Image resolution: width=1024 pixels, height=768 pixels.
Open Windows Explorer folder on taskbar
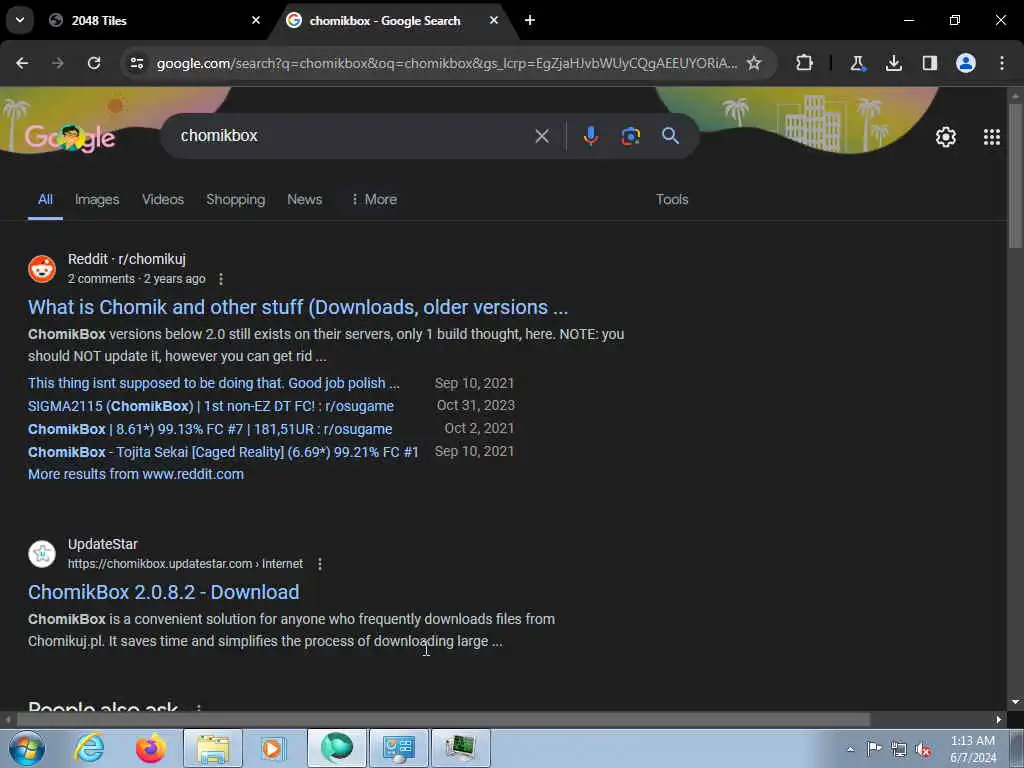(213, 748)
